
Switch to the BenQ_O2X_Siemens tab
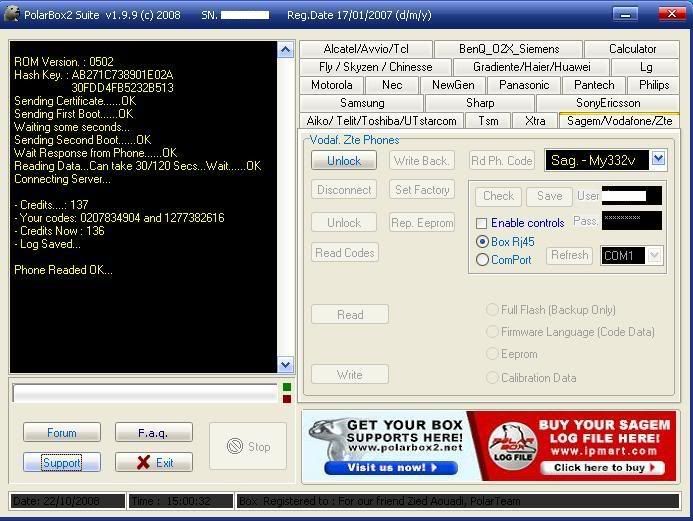click(x=509, y=49)
